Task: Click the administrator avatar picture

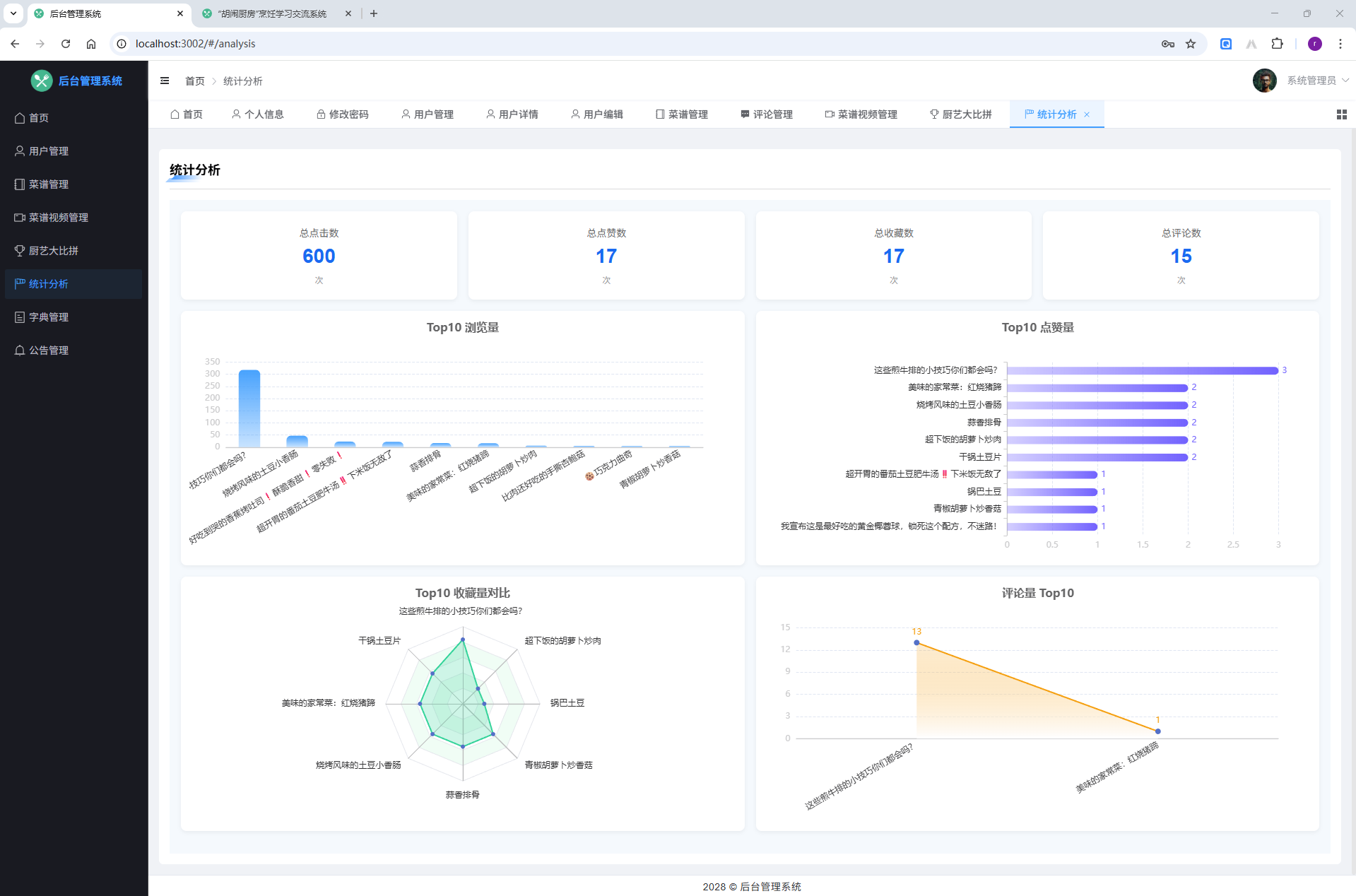Action: 1264,81
